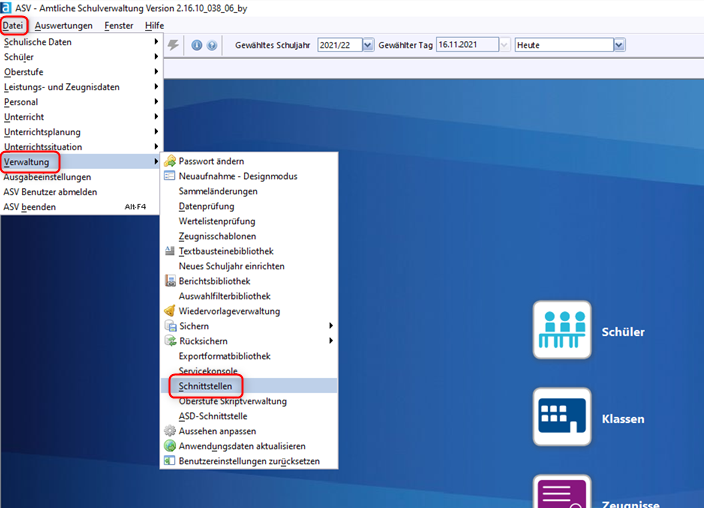Choose ASD-Schnittstelle from the submenu
Viewport: 704px width, 508px height.
tap(249, 416)
